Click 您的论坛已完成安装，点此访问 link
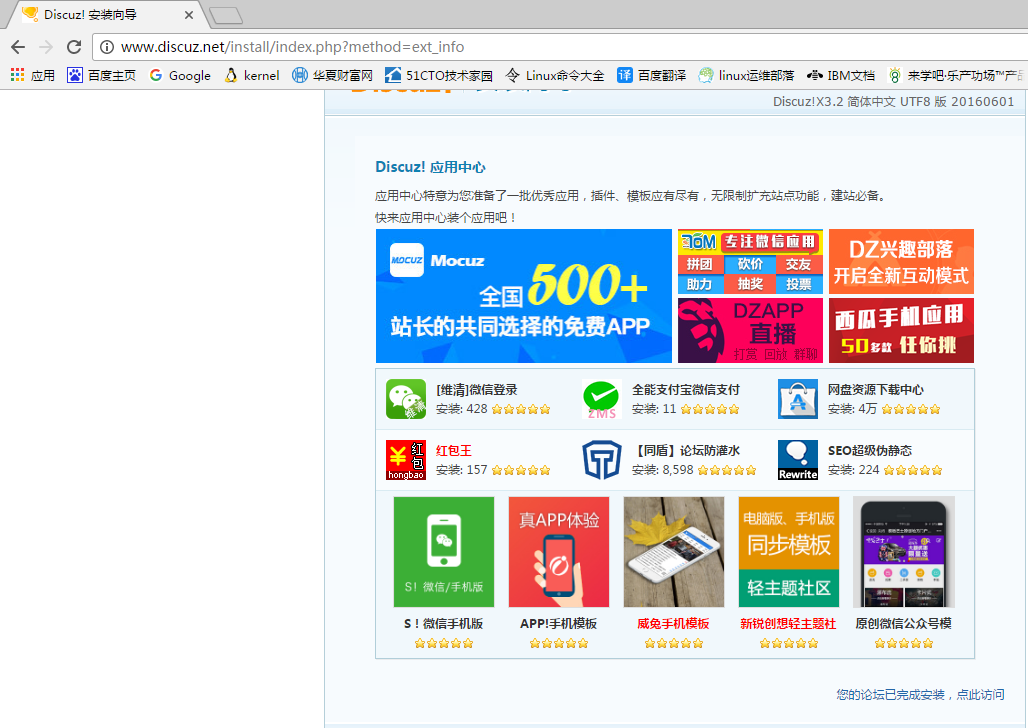The width and height of the screenshot is (1028, 728). tap(920, 695)
